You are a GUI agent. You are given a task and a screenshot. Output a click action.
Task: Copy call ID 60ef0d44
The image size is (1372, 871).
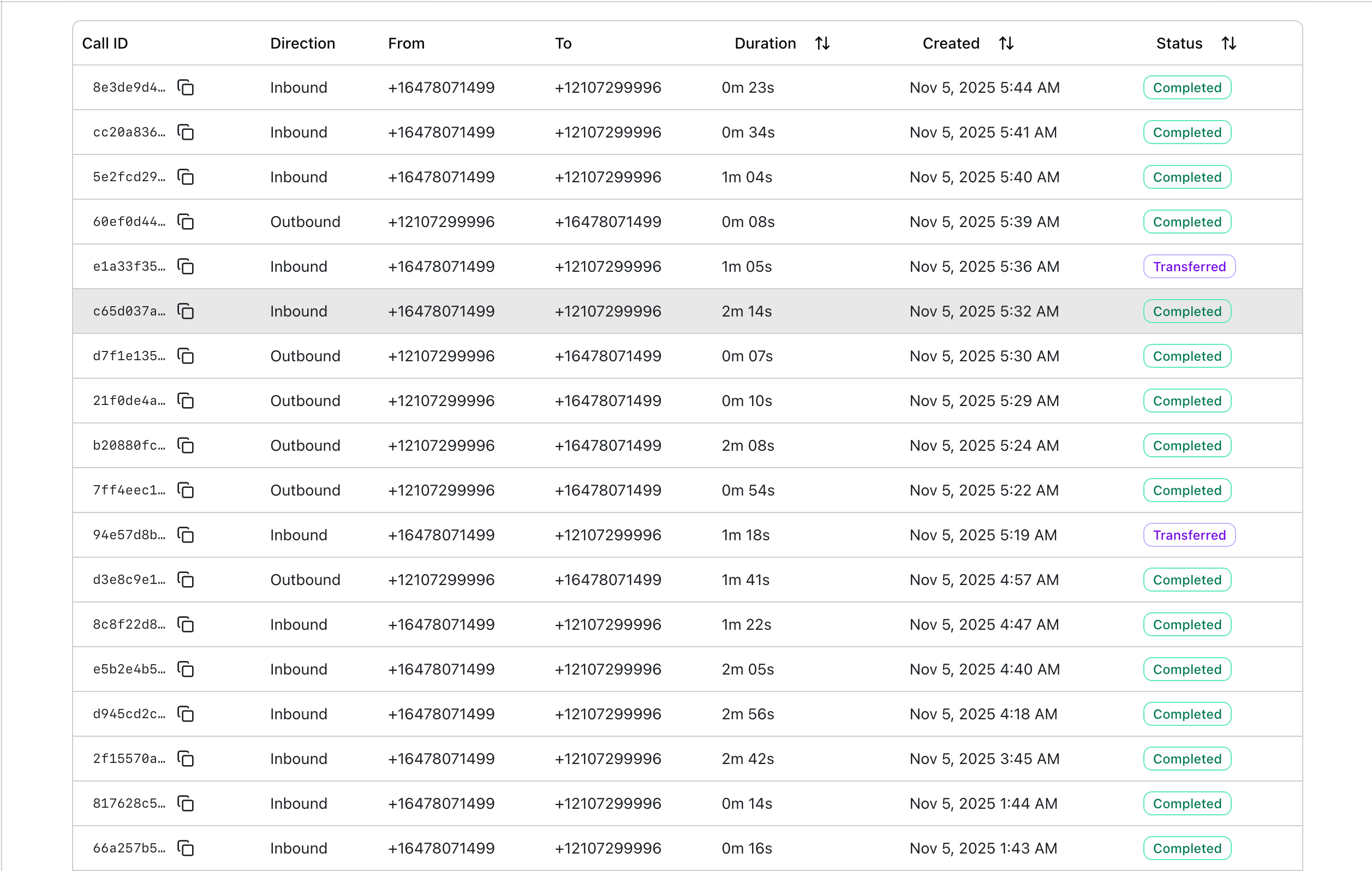(x=186, y=222)
